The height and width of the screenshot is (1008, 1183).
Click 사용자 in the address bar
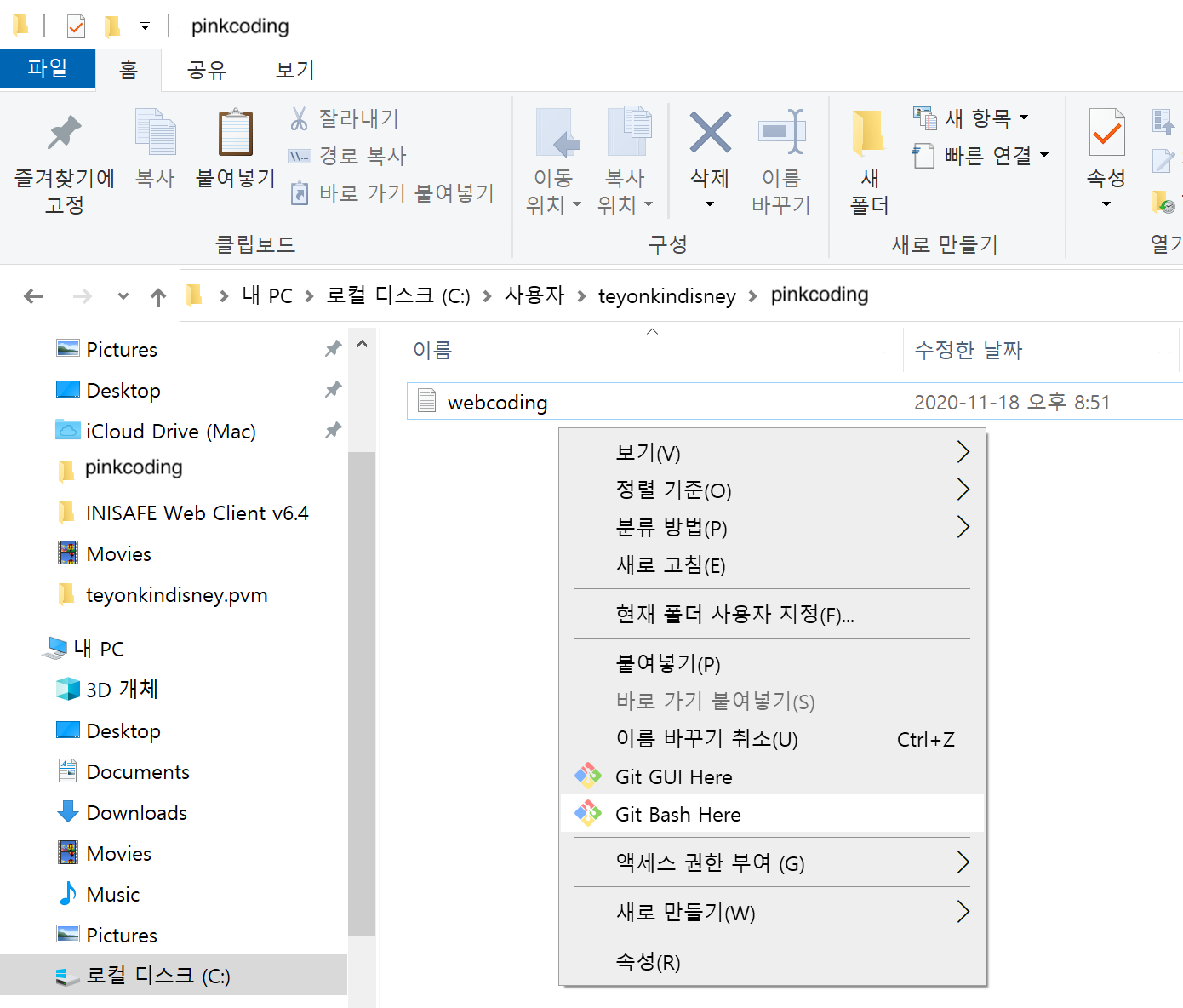click(534, 295)
